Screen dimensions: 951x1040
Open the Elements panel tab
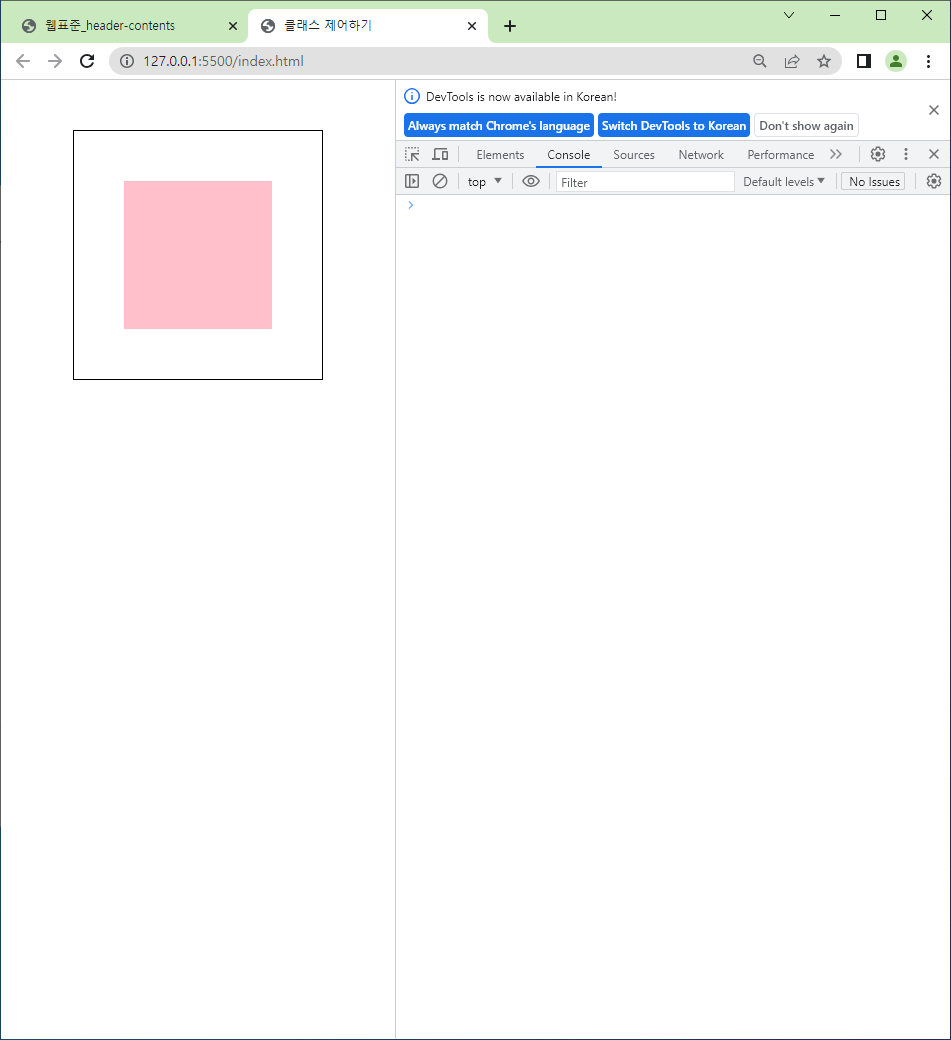pyautogui.click(x=500, y=155)
